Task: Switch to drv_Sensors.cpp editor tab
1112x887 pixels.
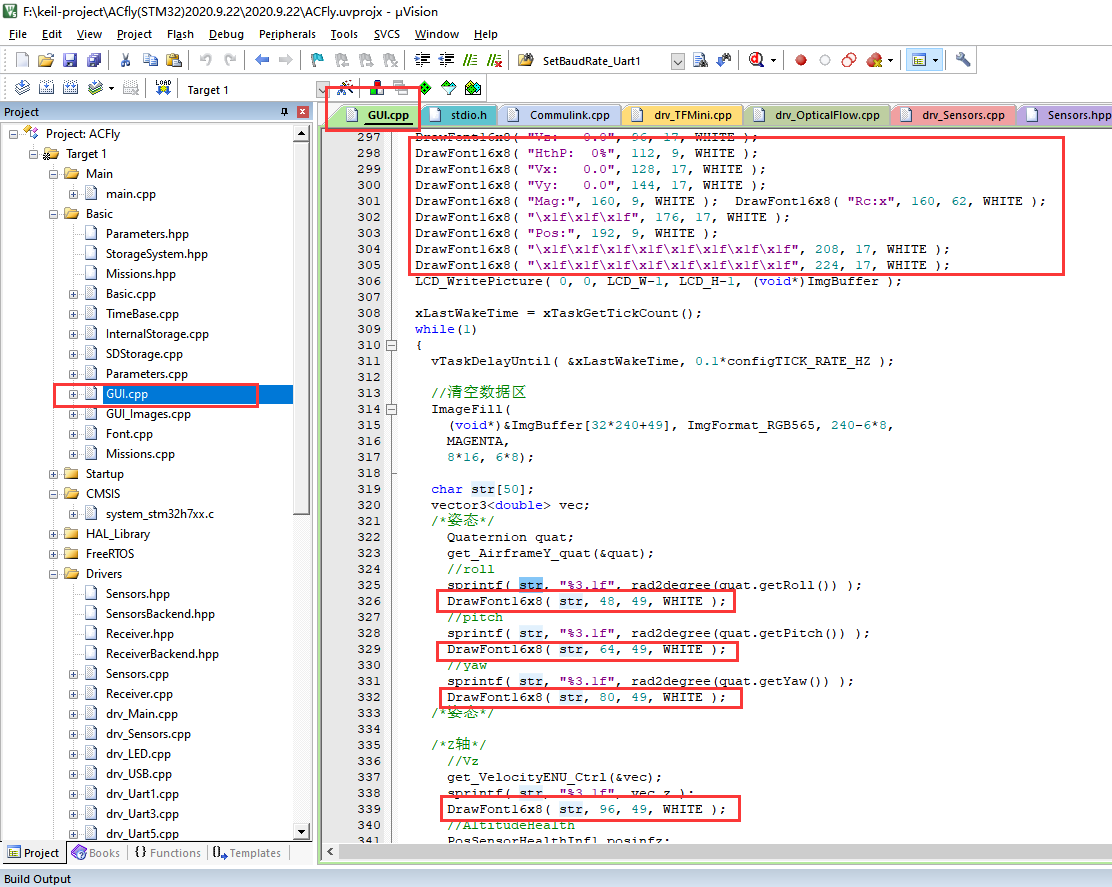Action: click(954, 115)
